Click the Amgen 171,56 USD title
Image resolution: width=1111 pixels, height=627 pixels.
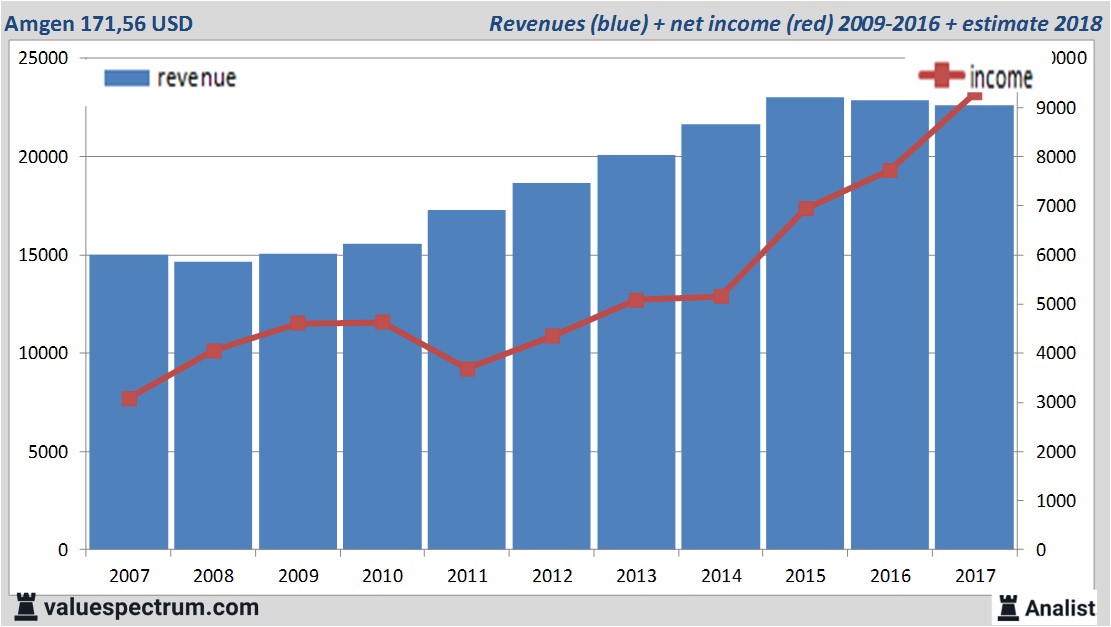tap(100, 23)
